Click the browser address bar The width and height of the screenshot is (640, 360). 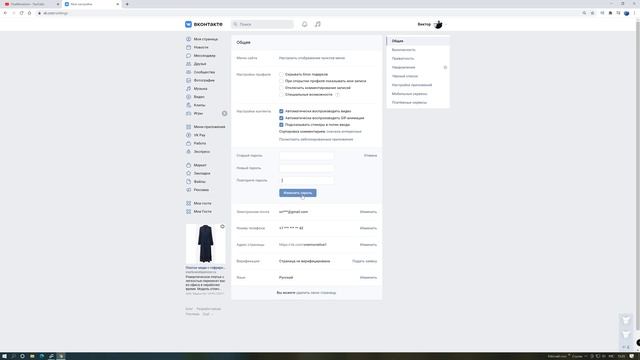[x=306, y=13]
